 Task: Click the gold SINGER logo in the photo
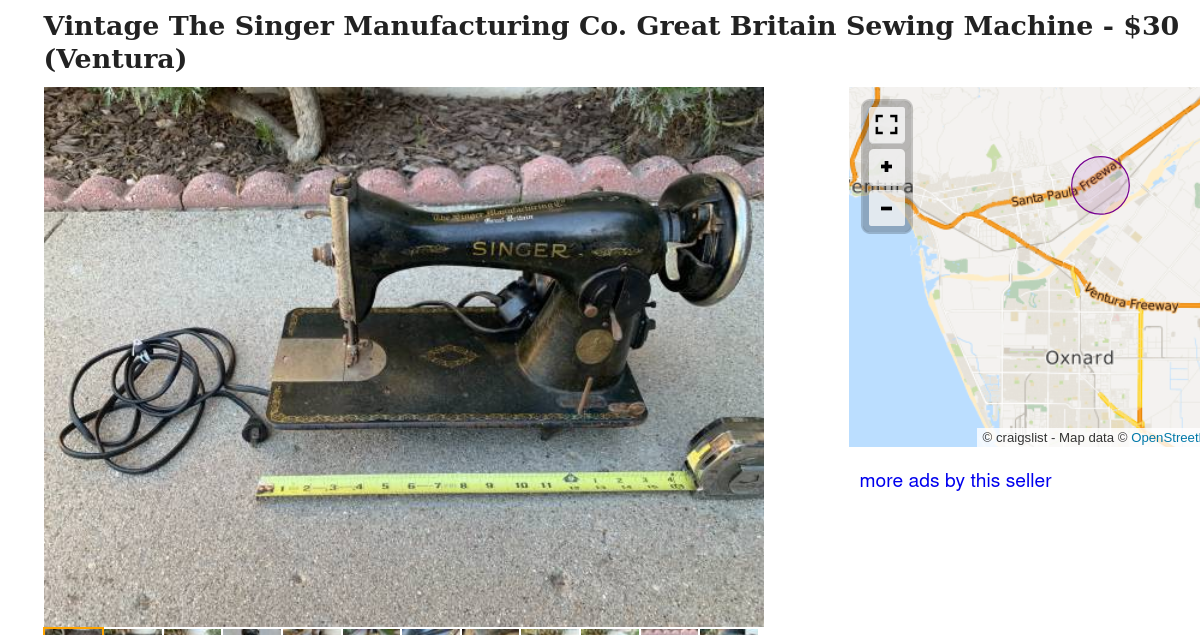click(x=520, y=249)
